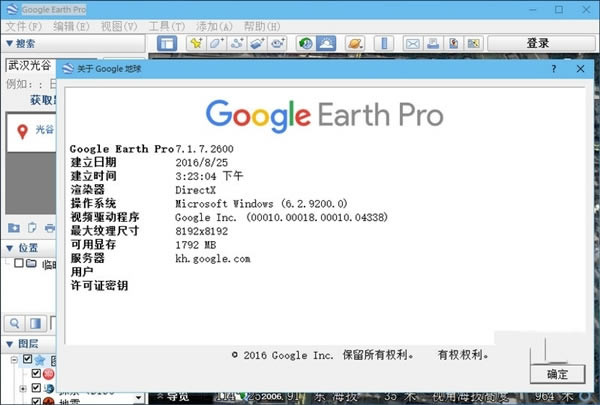Toggle the sidebar visibility toolbar icon
The image size is (600, 405).
pos(167,44)
